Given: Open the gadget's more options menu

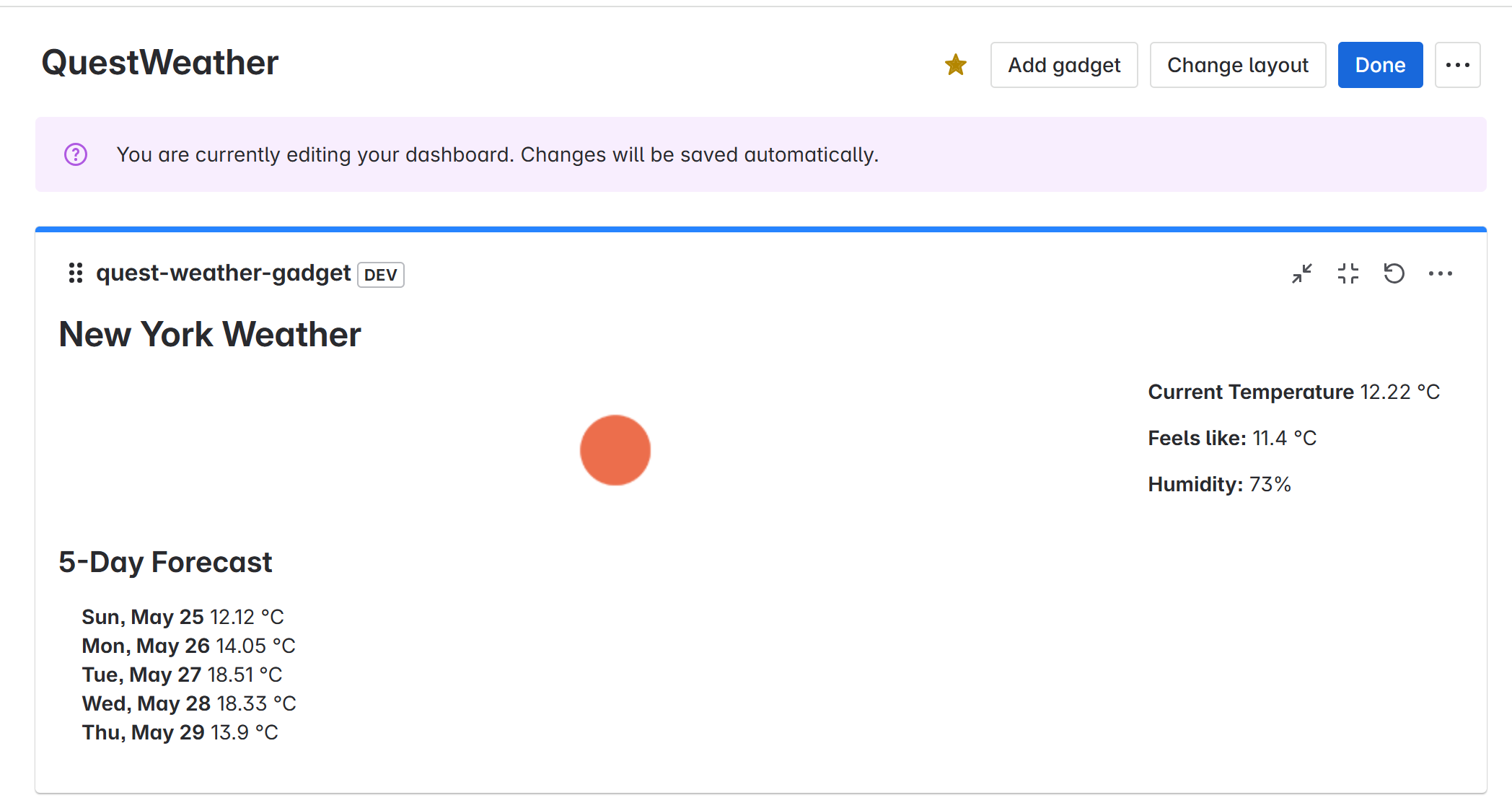Looking at the screenshot, I should tap(1440, 273).
